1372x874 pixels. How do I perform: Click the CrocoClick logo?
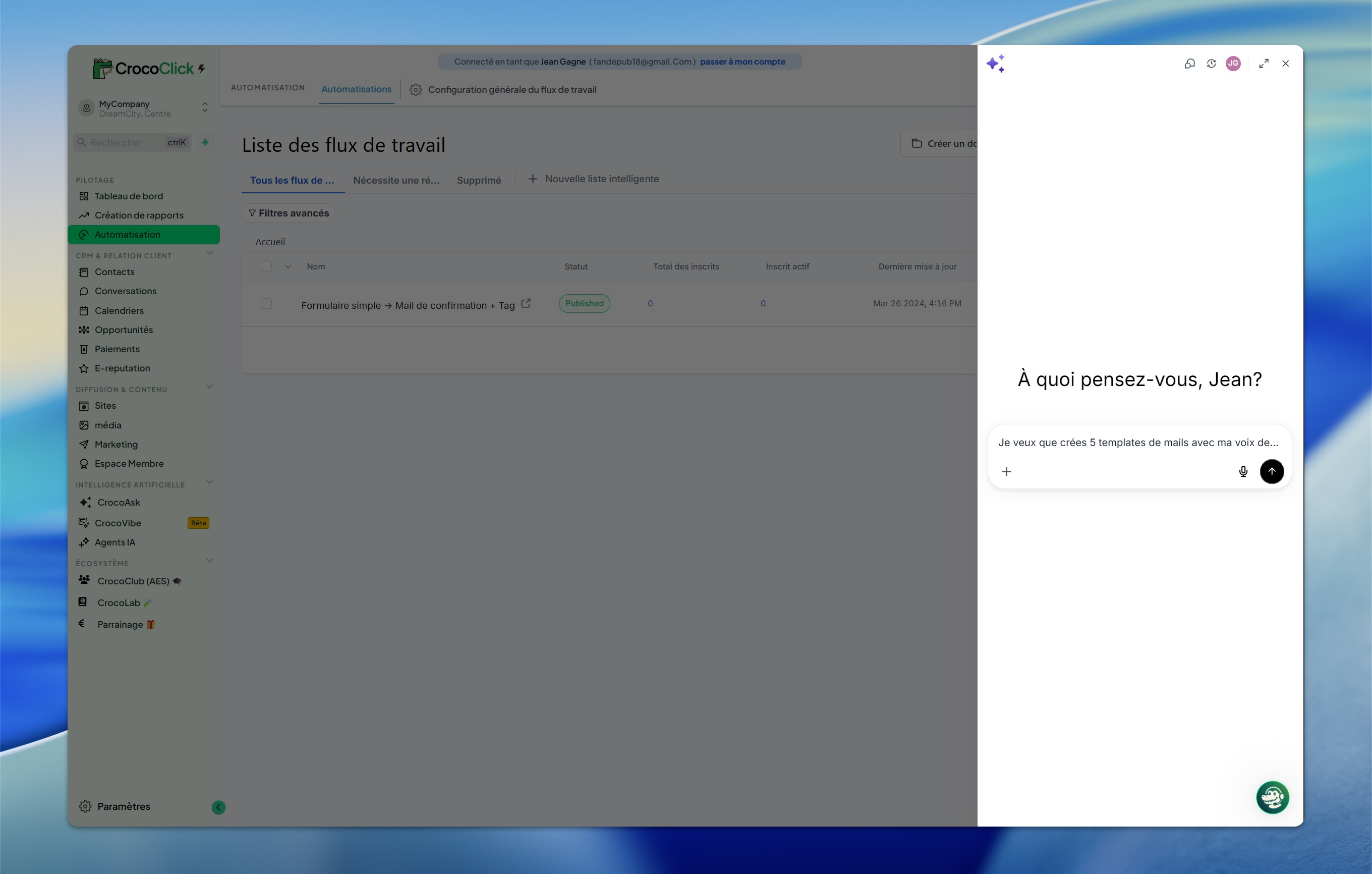(x=149, y=69)
